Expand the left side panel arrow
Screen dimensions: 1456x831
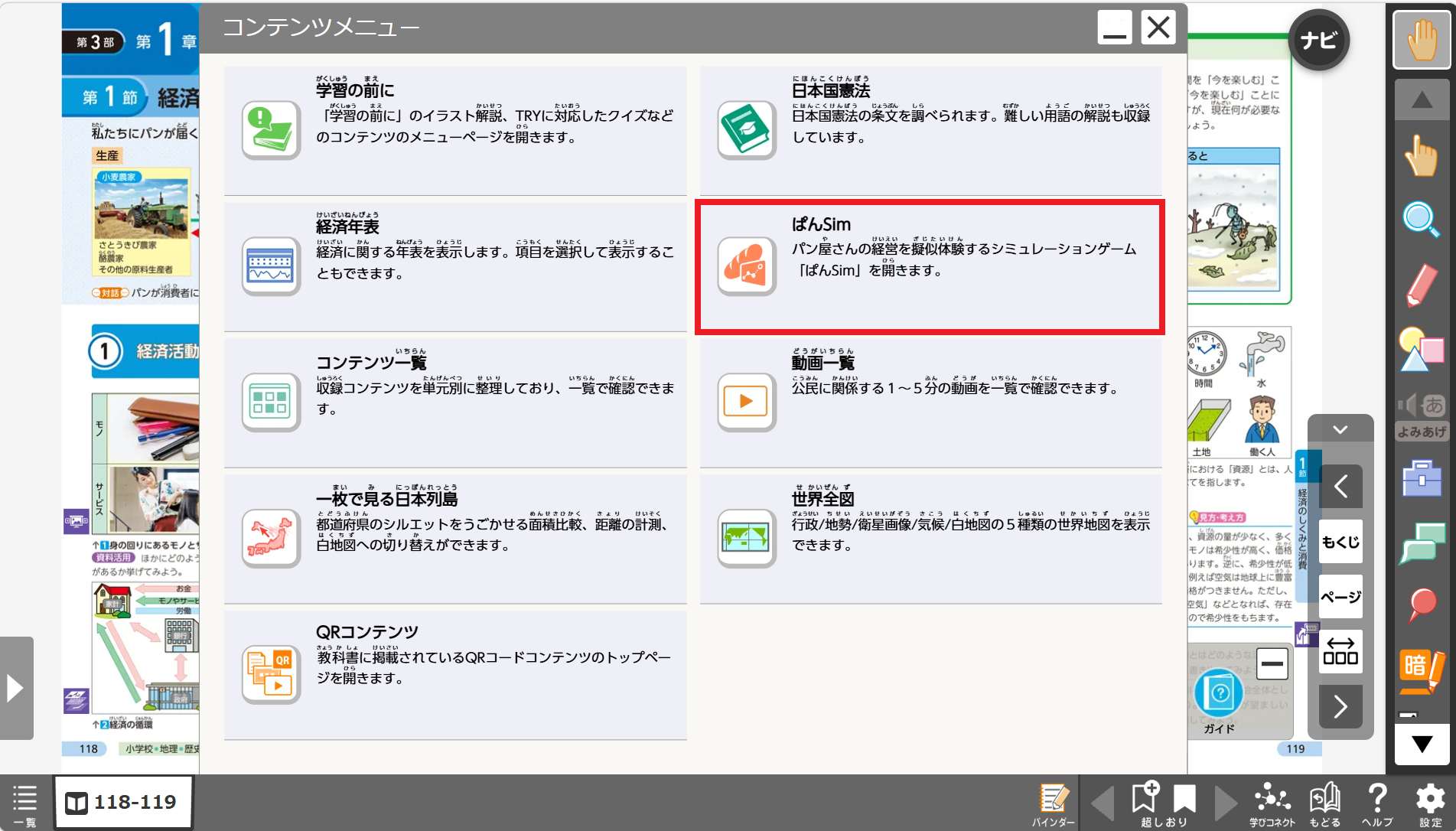pos(16,688)
